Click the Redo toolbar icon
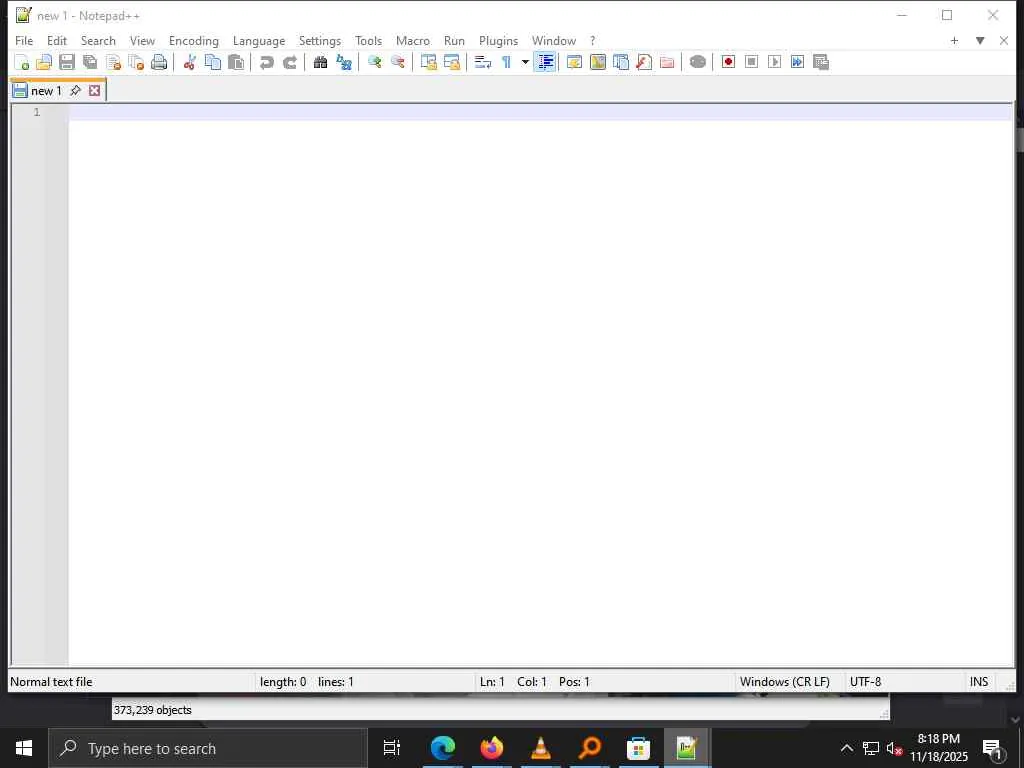Screen dimensions: 1024x768 pyautogui.click(x=290, y=62)
